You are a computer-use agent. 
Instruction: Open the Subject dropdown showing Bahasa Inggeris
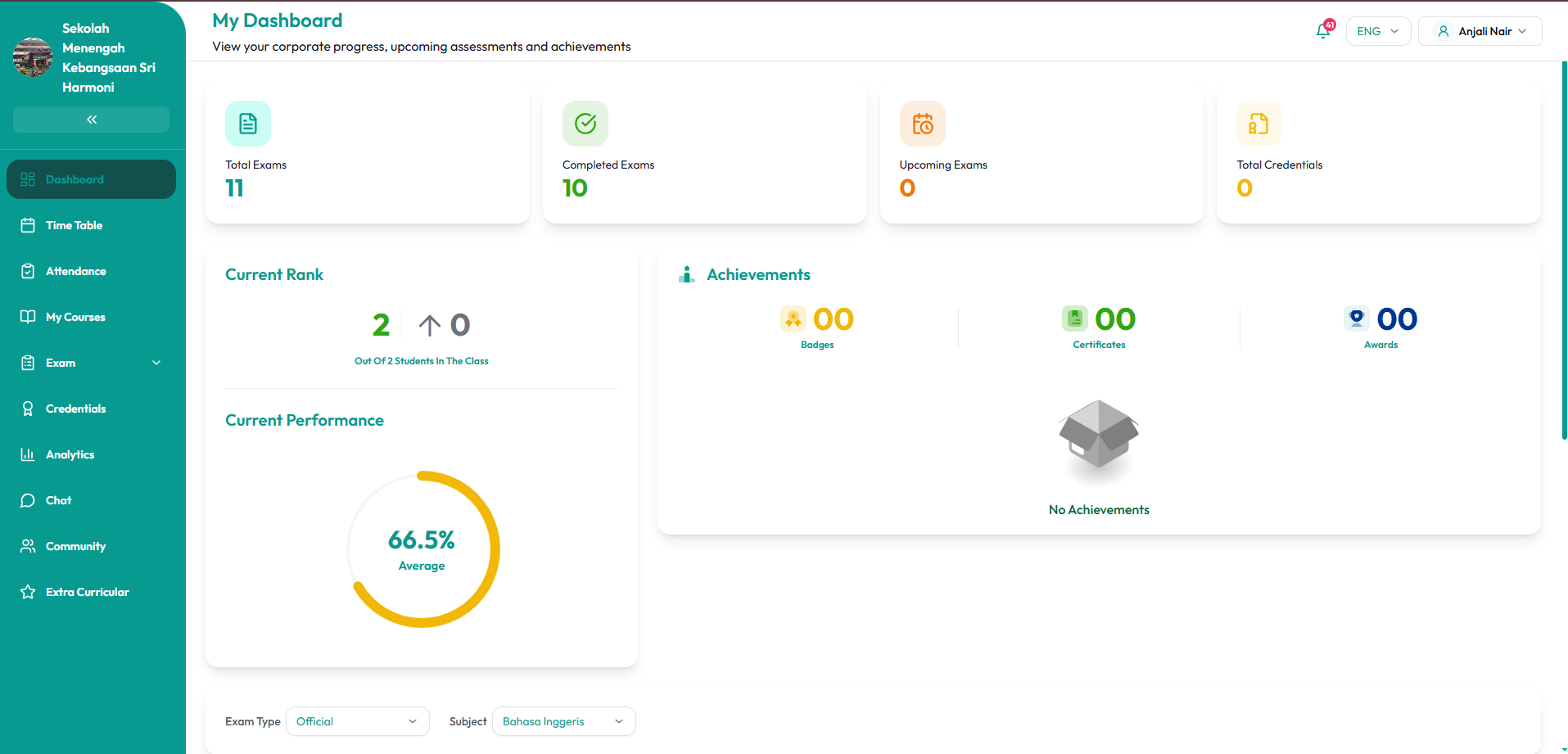click(563, 721)
